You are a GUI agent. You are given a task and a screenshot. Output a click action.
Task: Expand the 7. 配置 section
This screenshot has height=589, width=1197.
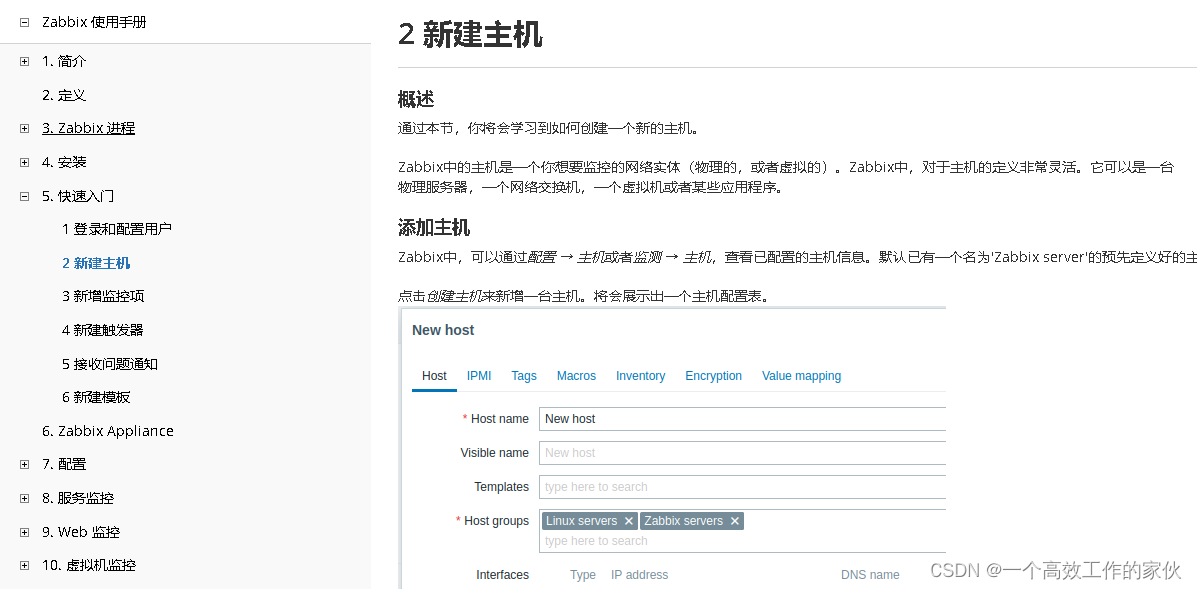coord(24,465)
